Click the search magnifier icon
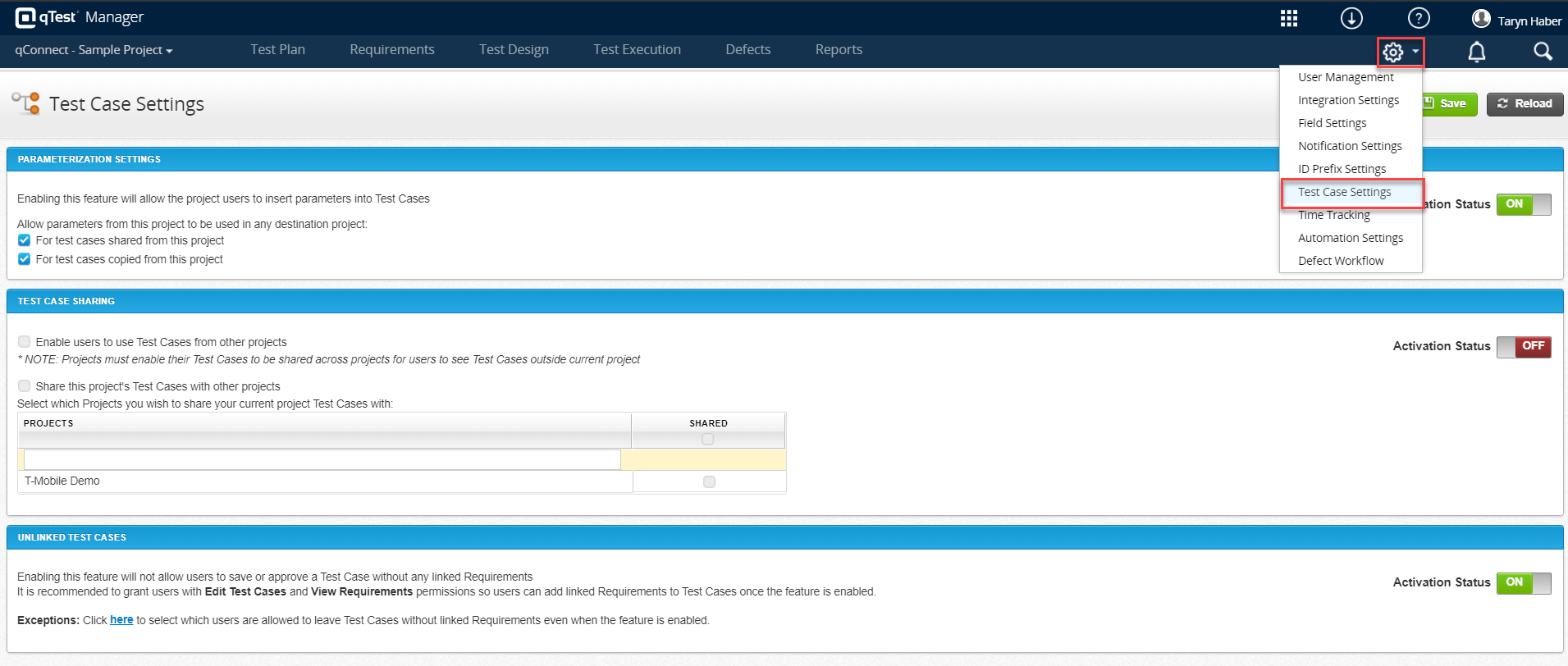This screenshot has height=666, width=1568. [x=1543, y=52]
